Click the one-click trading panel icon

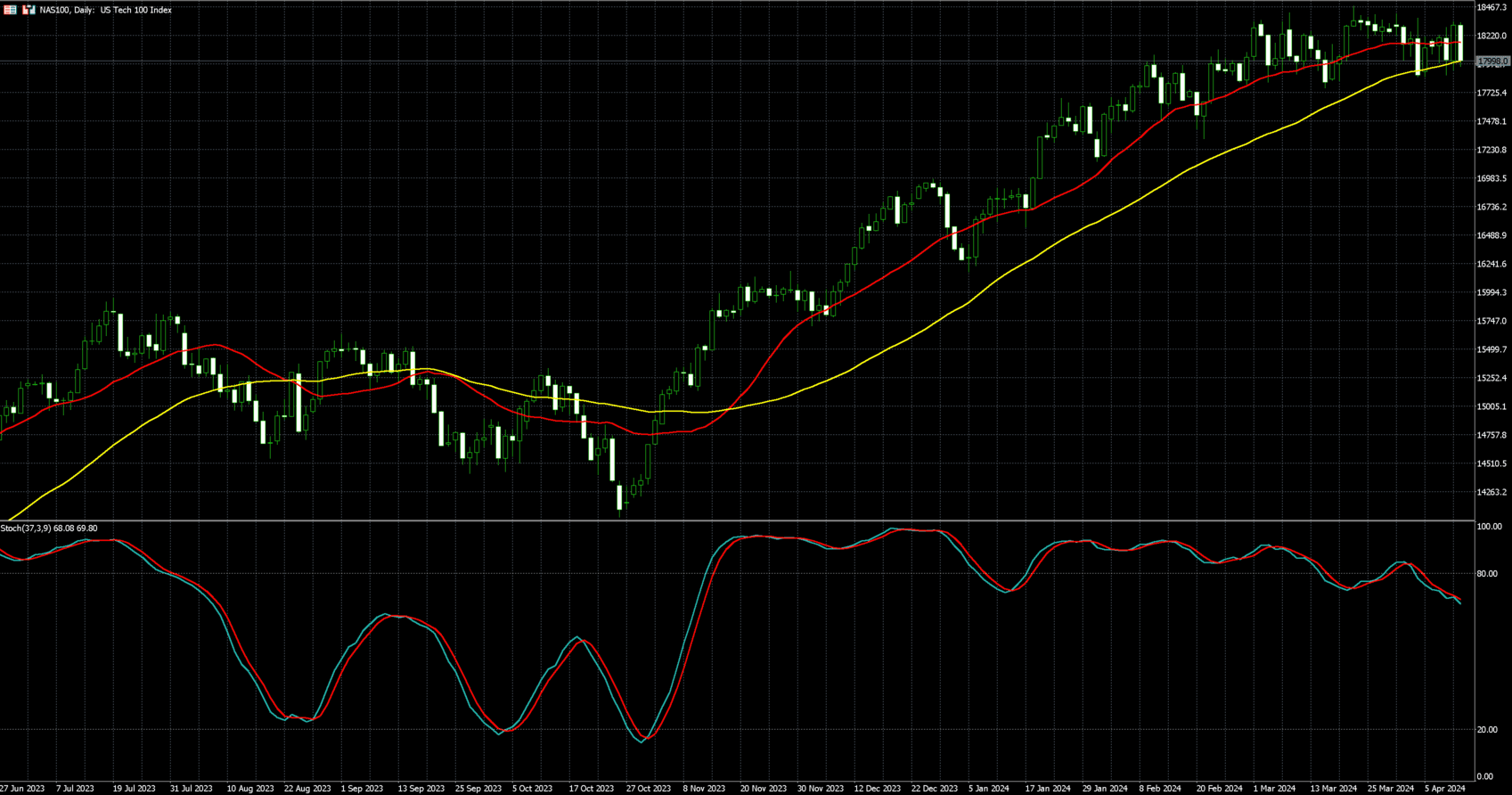[x=29, y=10]
